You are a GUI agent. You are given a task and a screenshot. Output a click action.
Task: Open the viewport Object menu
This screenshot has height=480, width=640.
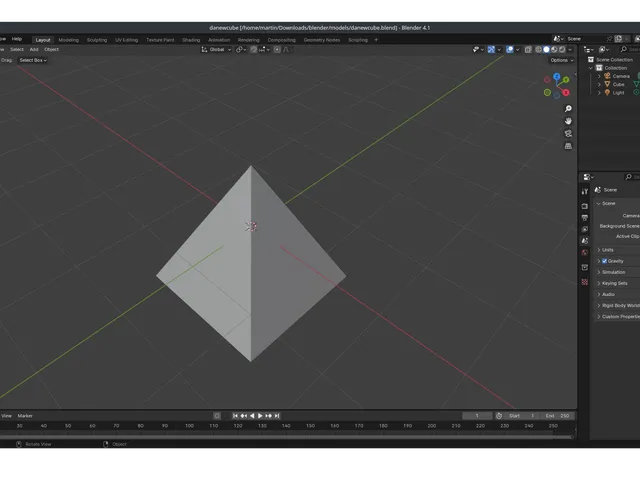[51, 49]
